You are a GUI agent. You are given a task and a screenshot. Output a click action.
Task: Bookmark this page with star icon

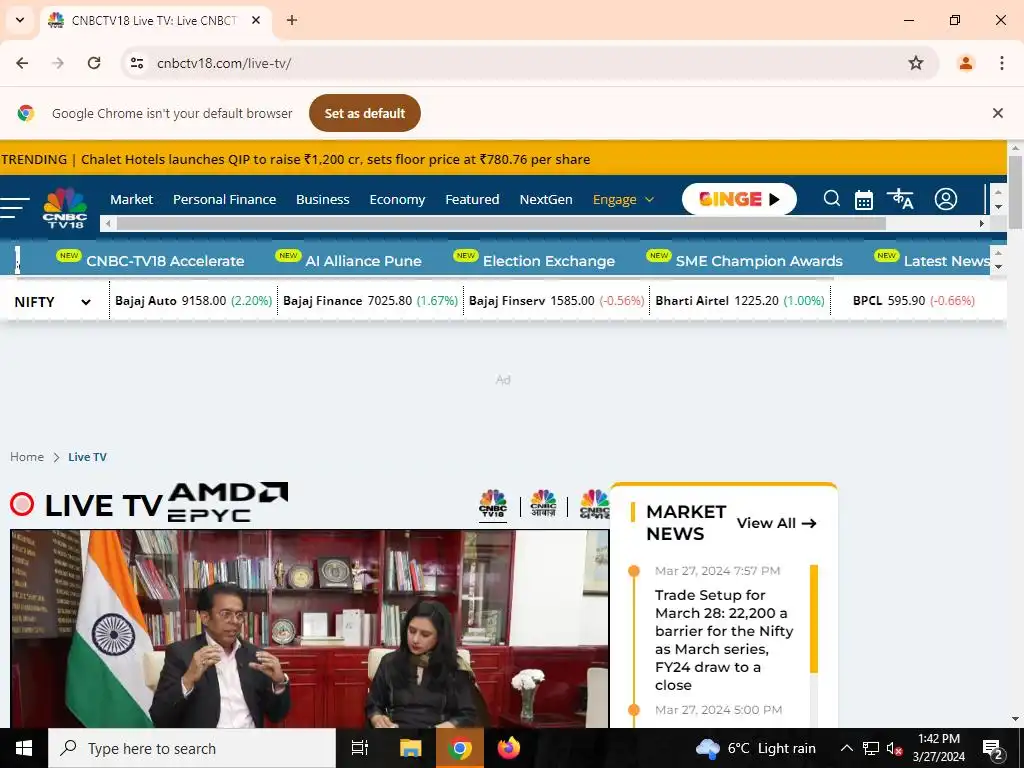pos(916,63)
